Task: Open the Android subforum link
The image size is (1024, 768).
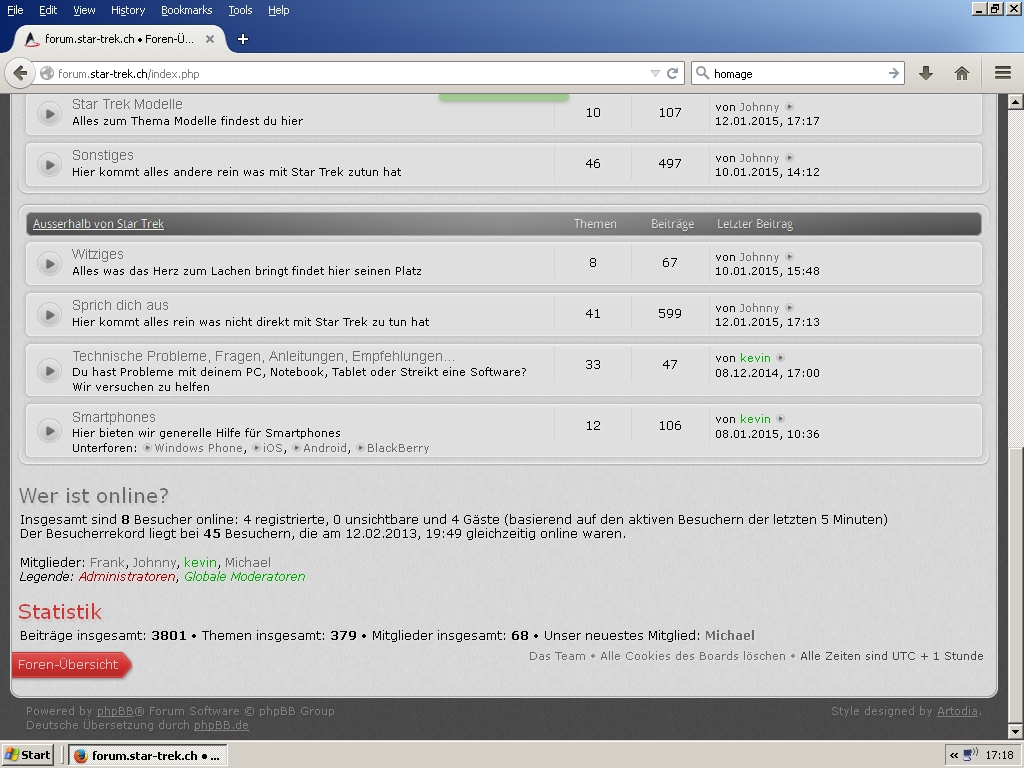Action: tap(325, 448)
